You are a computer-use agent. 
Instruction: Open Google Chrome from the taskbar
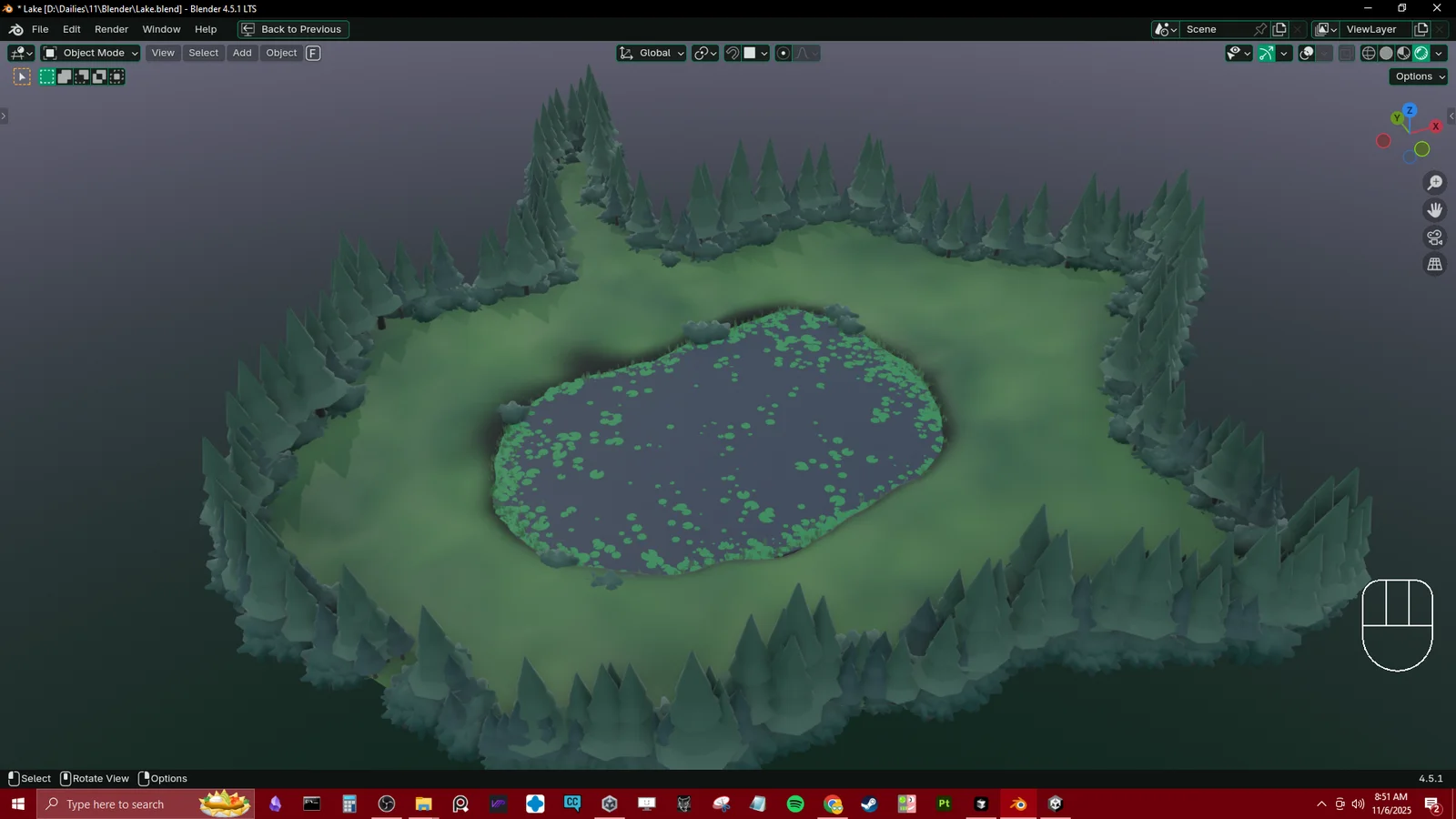click(833, 804)
